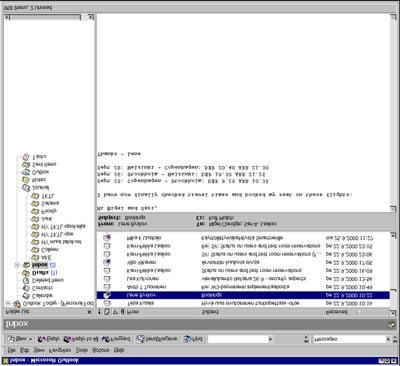Sort by the Importance column header icon
Image resolution: width=400 pixels, height=366 pixels.
[99, 312]
